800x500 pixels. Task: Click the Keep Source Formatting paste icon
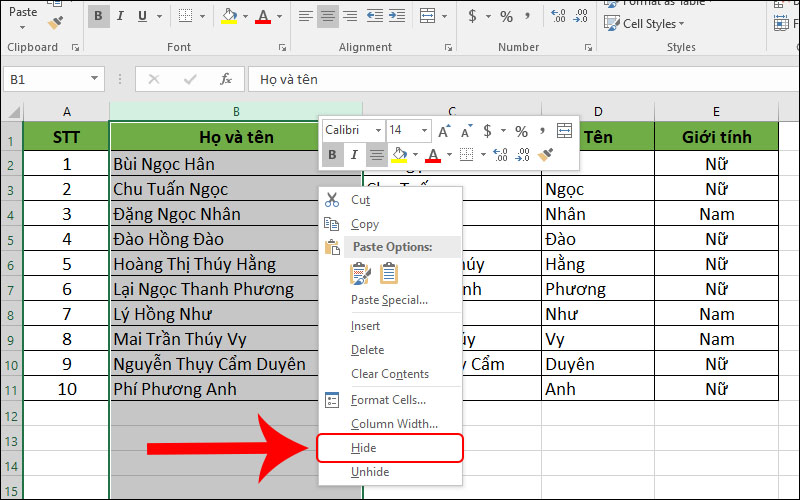361,273
